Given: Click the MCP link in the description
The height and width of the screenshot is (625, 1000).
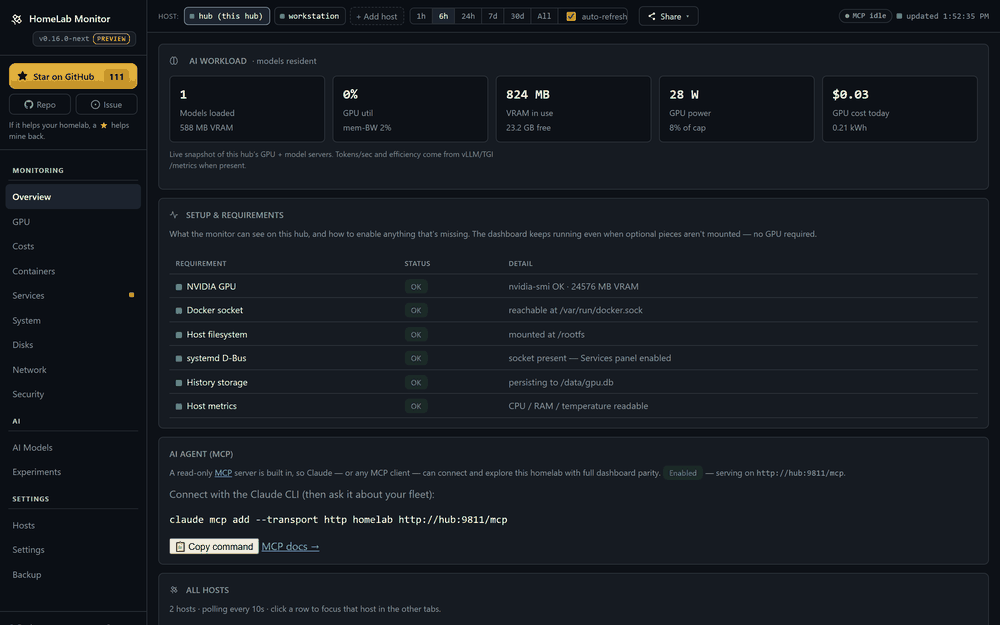Looking at the screenshot, I should pos(223,473).
